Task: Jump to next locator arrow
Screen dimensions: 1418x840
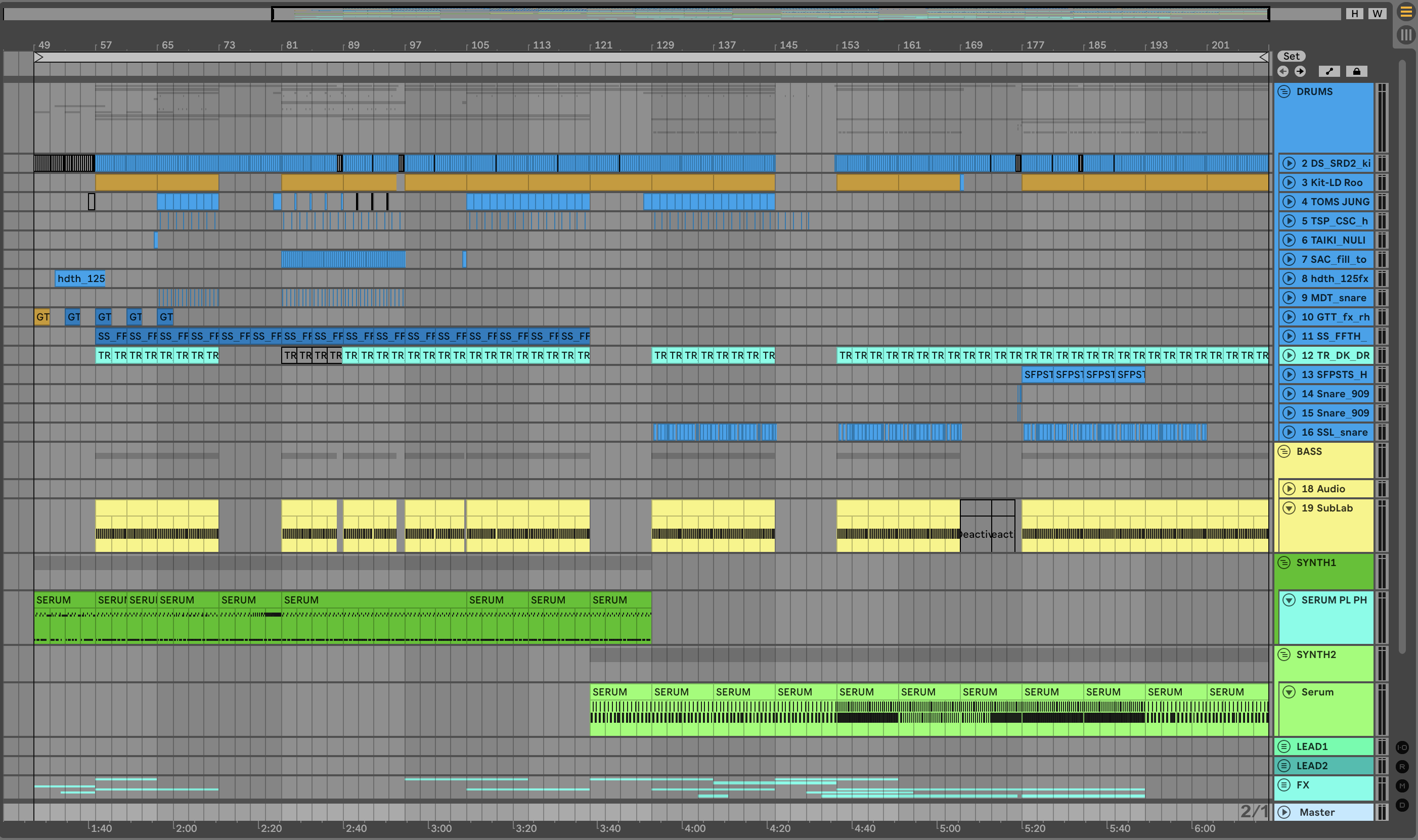Action: (1300, 71)
